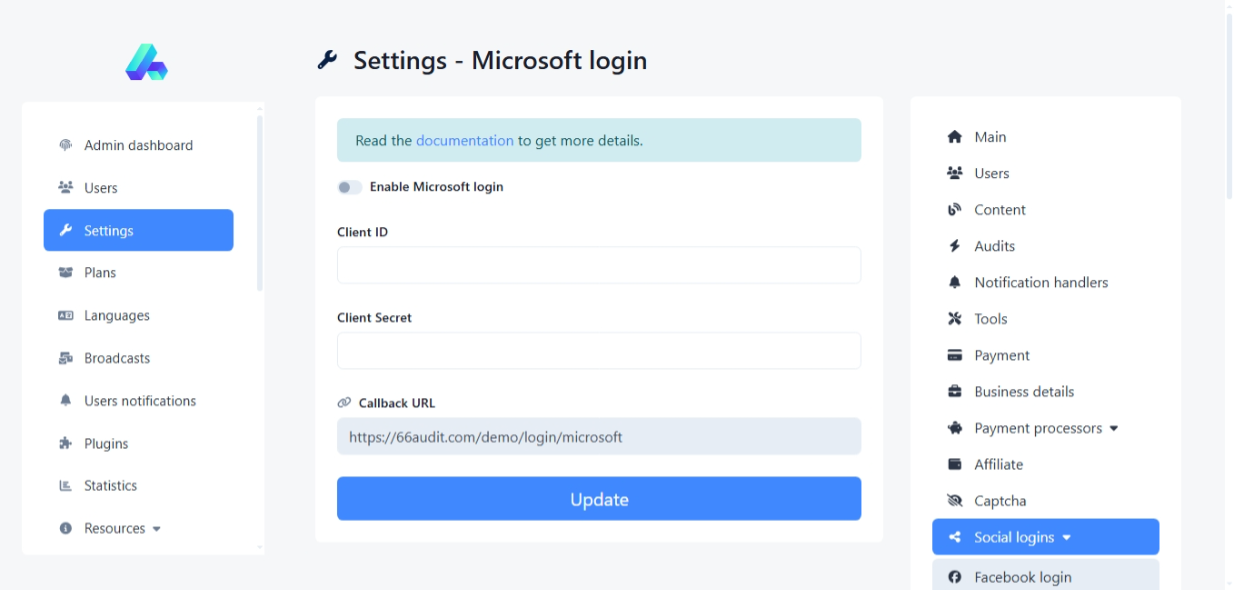Viewport: 1234px width, 590px height.
Task: Click the Users icon in left sidebar
Action: click(x=66, y=188)
